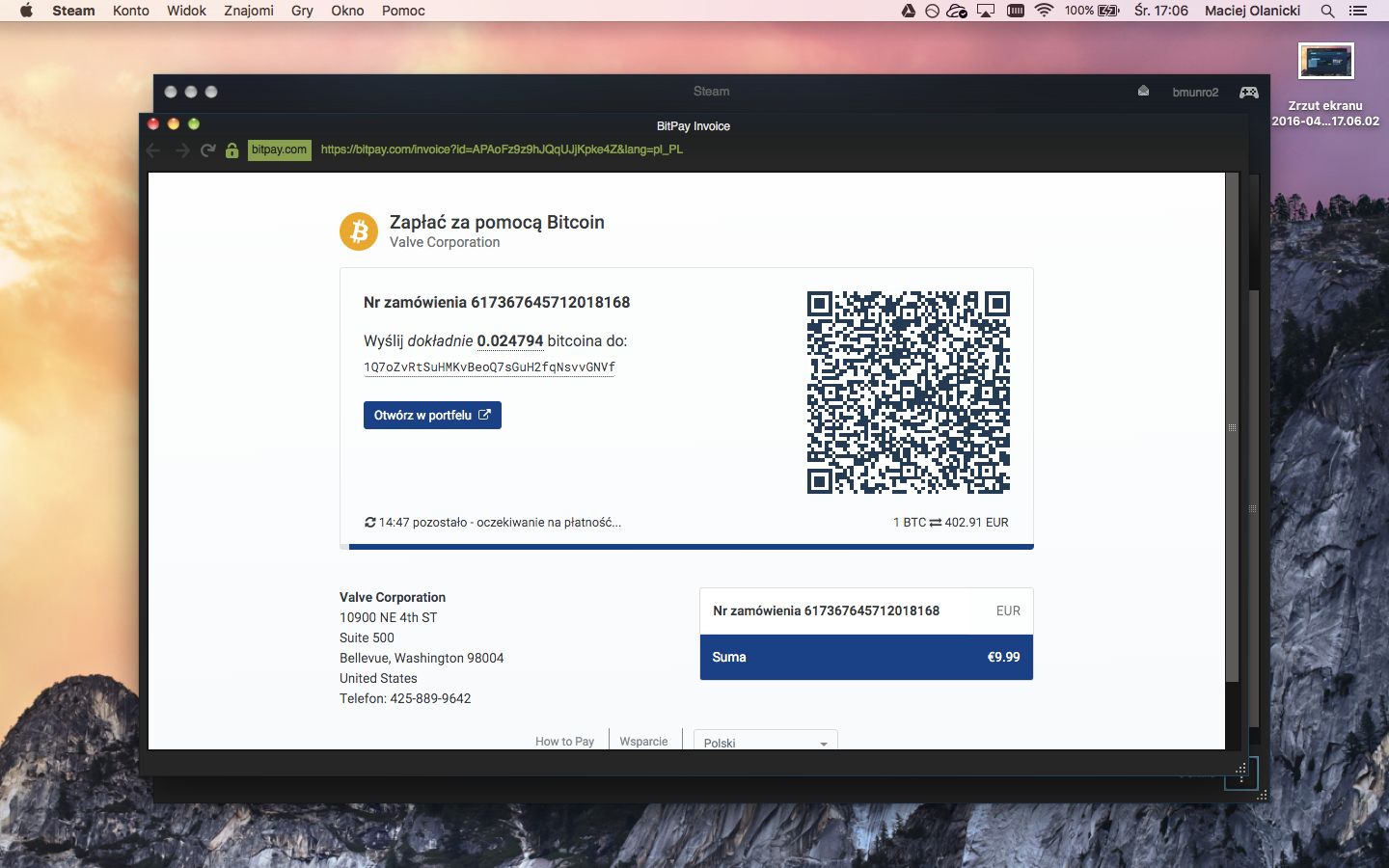Open the Apple menu
The width and height of the screenshot is (1389, 868).
pyautogui.click(x=26, y=11)
